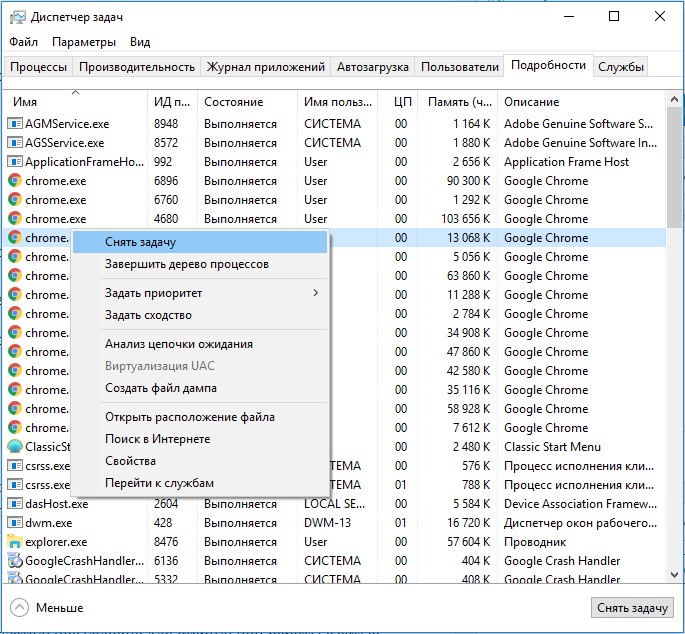The height and width of the screenshot is (634, 685).
Task: Click the LOCAL SE... user name cell
Action: (x=334, y=504)
